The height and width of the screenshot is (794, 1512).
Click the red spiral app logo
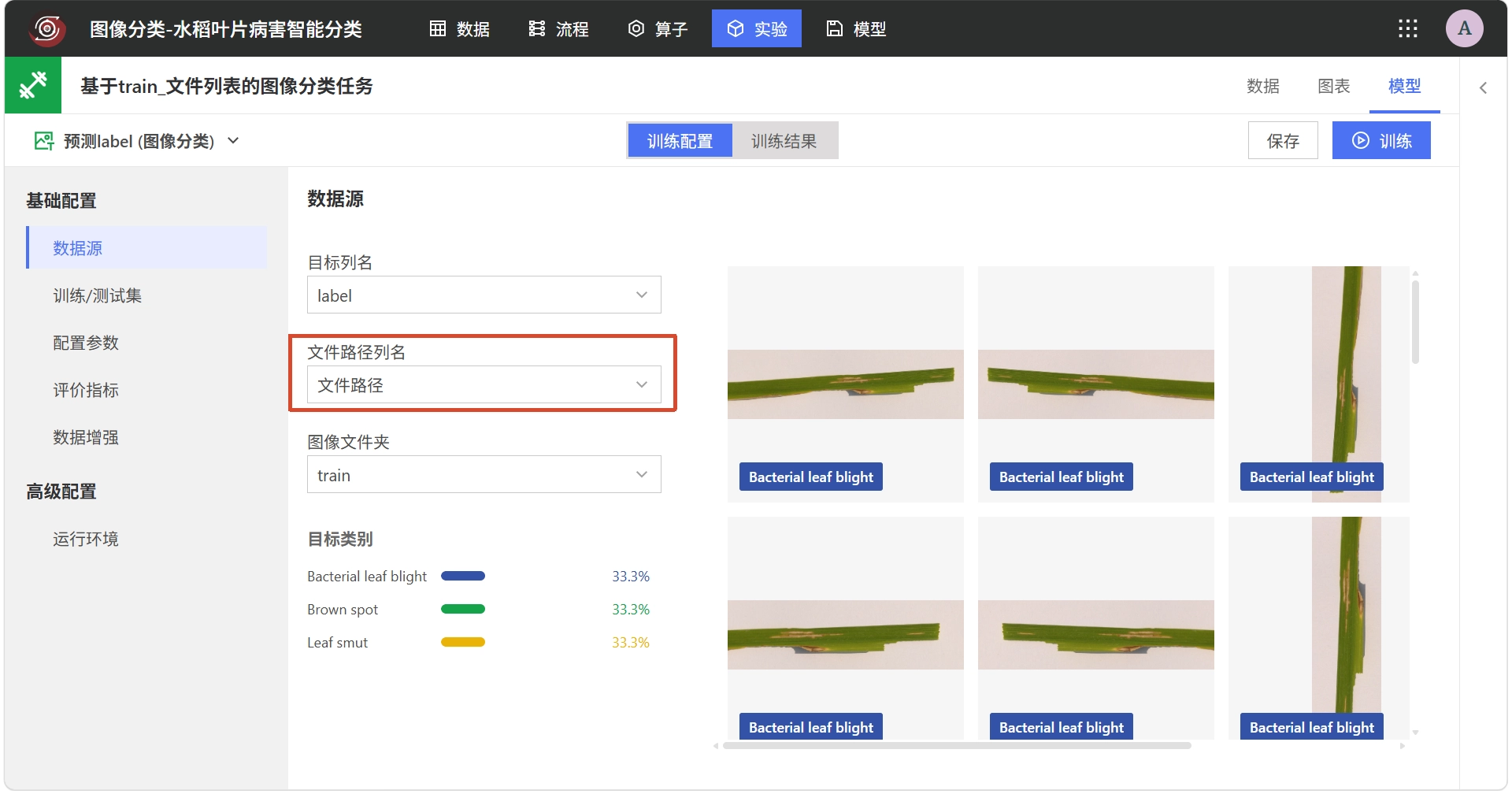tap(47, 29)
